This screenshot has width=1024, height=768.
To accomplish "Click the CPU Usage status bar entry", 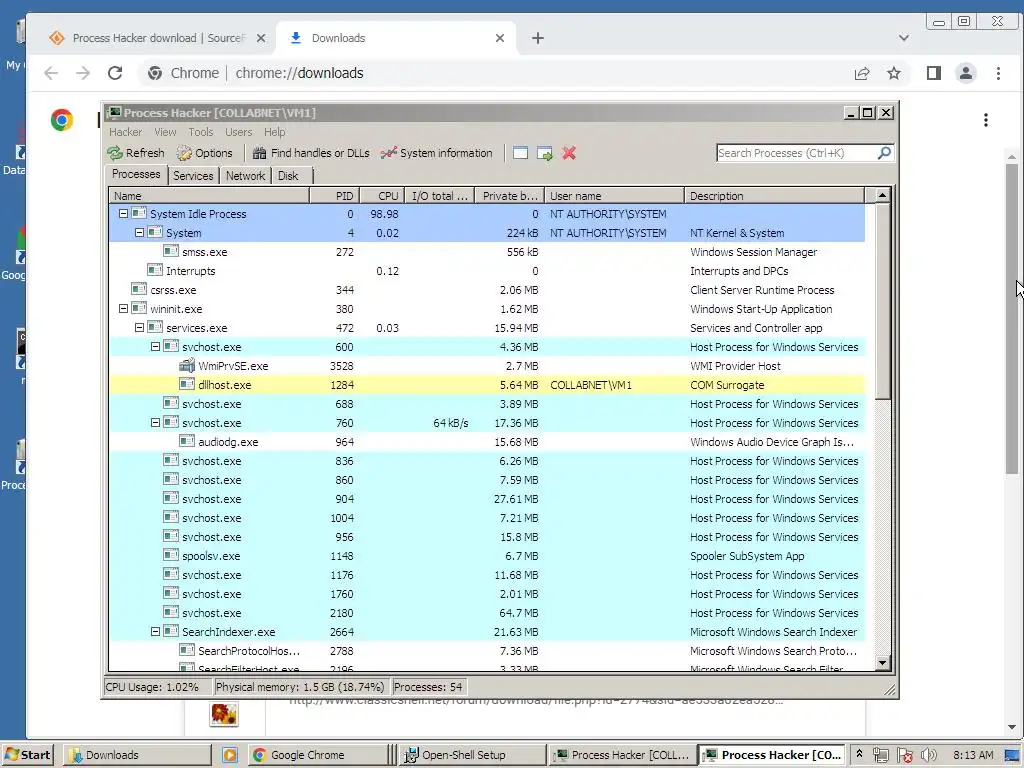I will click(x=157, y=687).
